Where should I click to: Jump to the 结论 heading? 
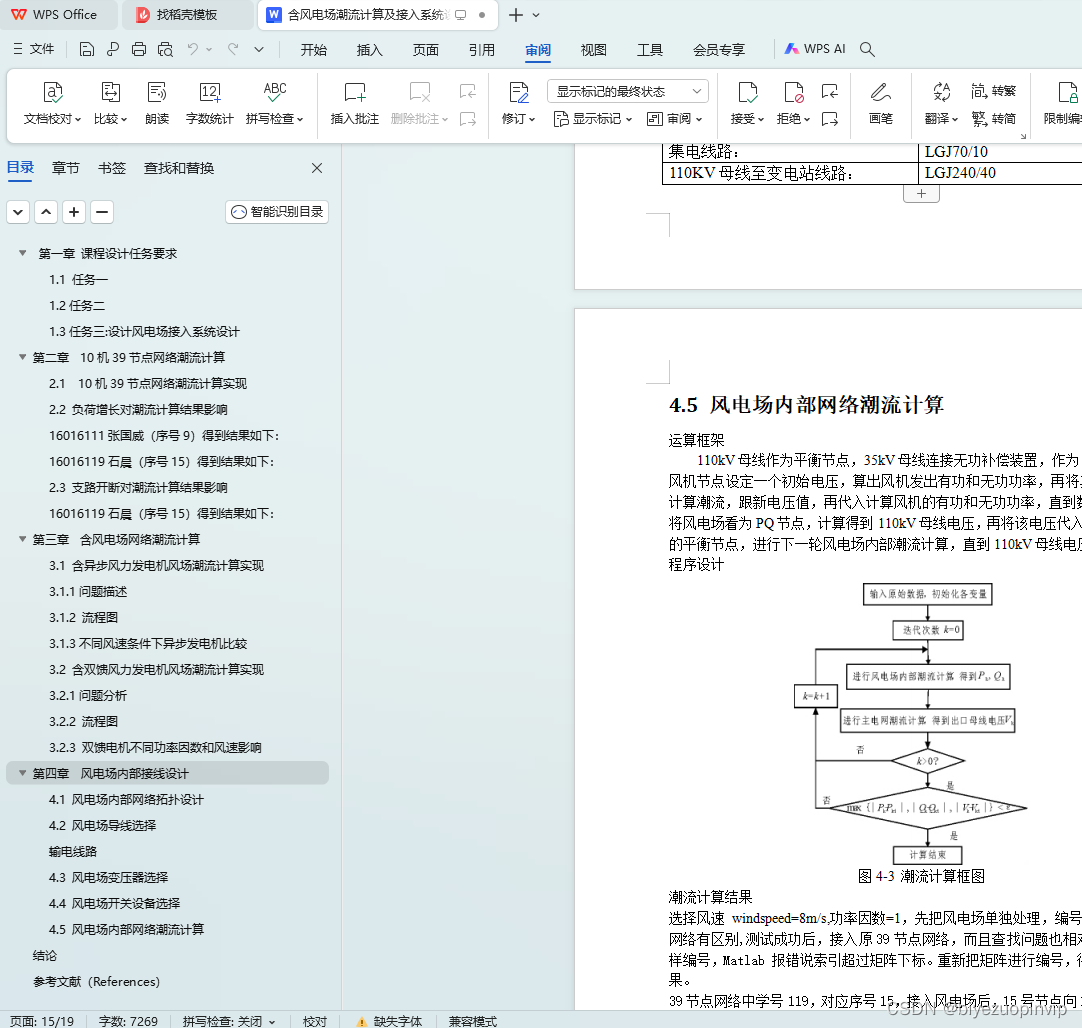point(45,956)
